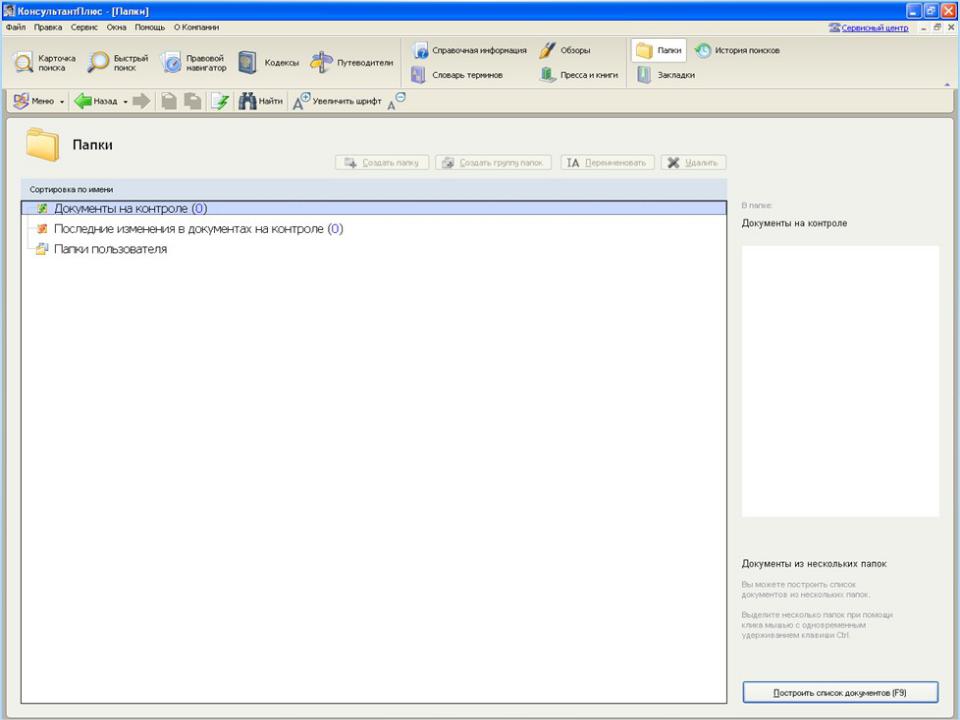
Task: Select Документы на контроле folder
Action: point(374,208)
